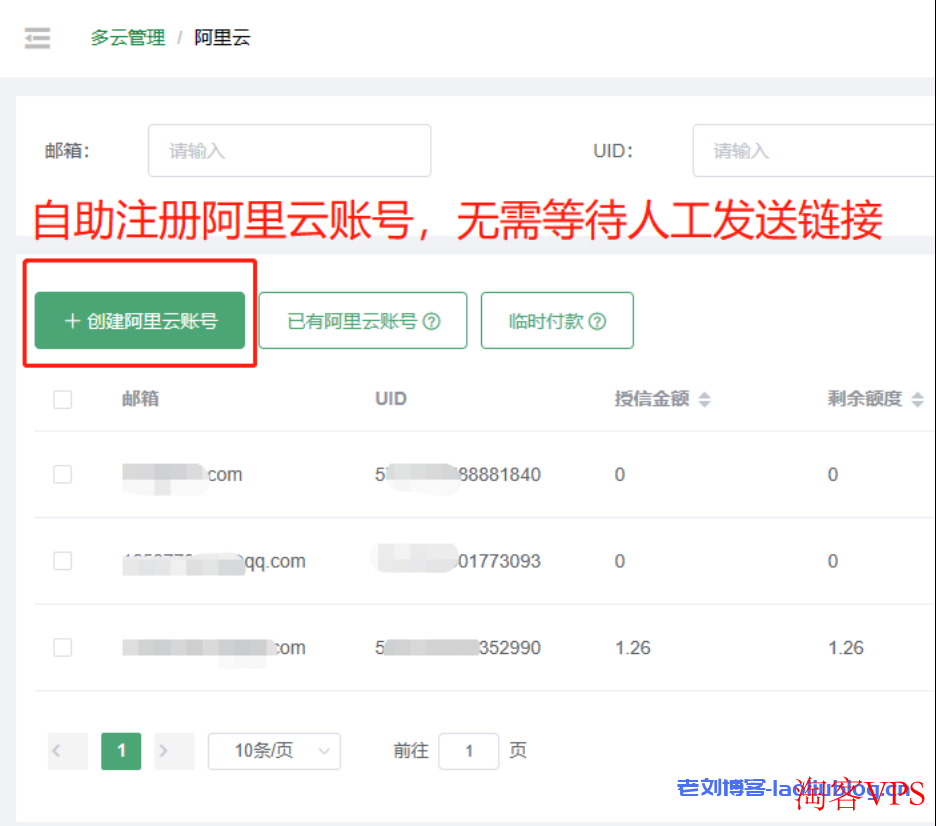Click the email ending in qq.com

tap(214, 561)
